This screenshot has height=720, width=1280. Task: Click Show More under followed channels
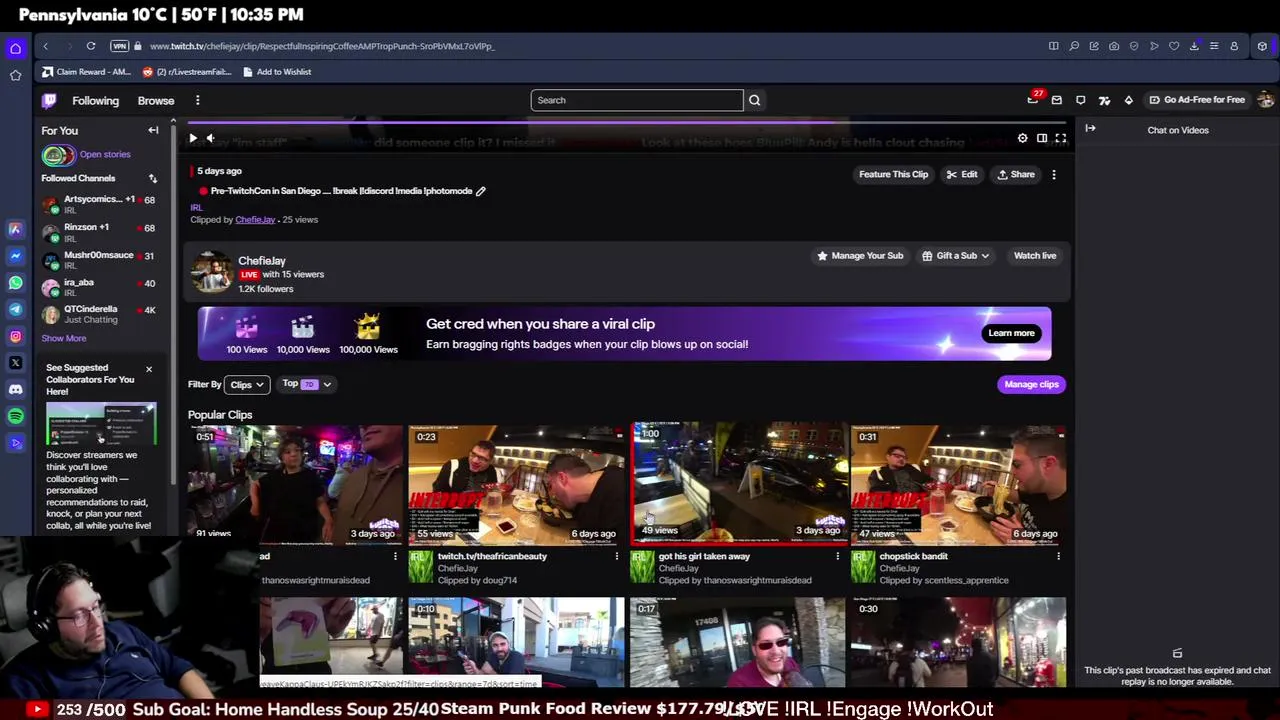[64, 338]
